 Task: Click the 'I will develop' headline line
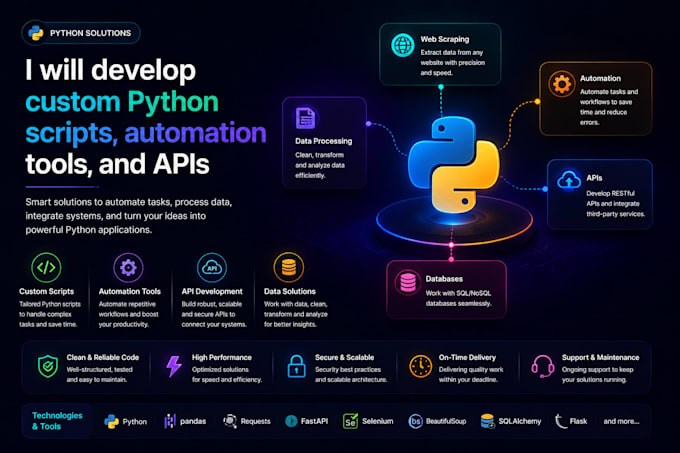tap(111, 70)
